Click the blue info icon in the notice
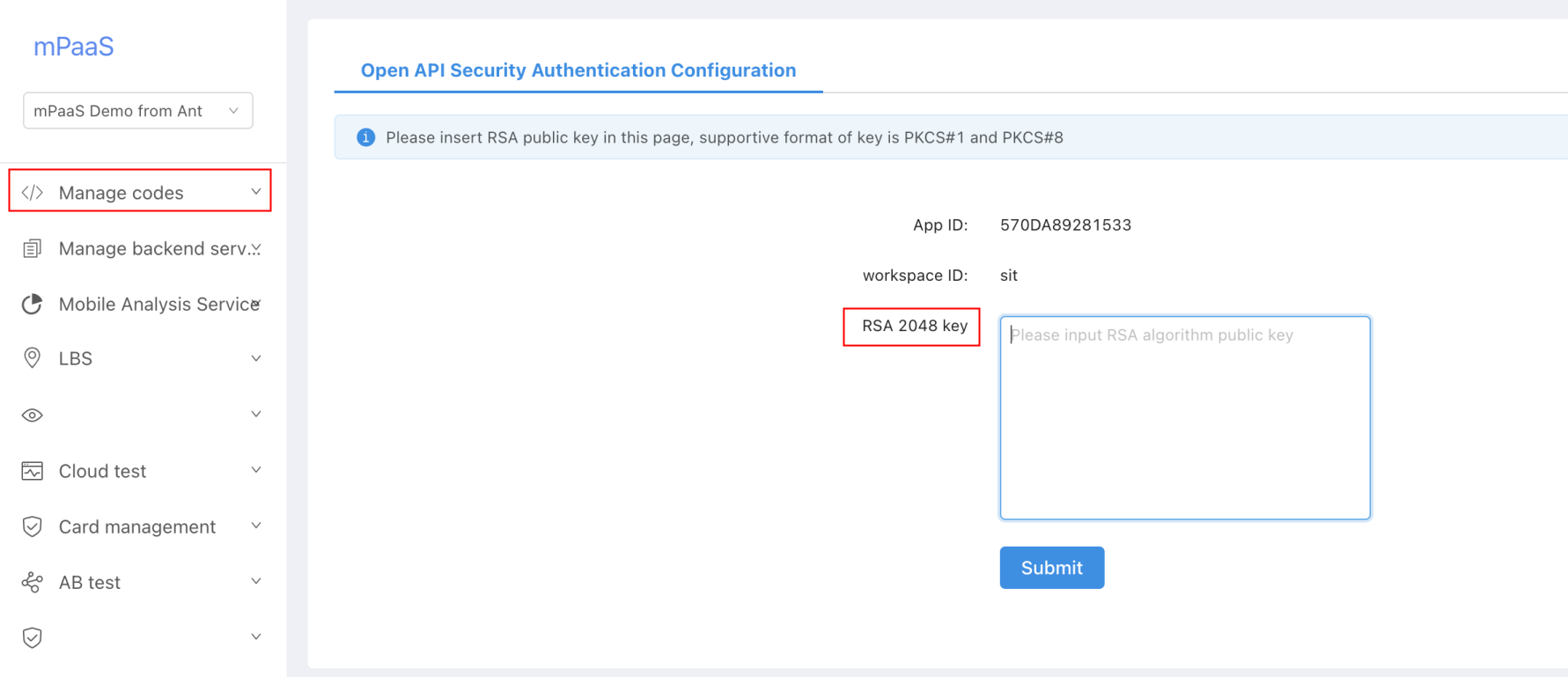This screenshot has height=677, width=1568. (365, 137)
